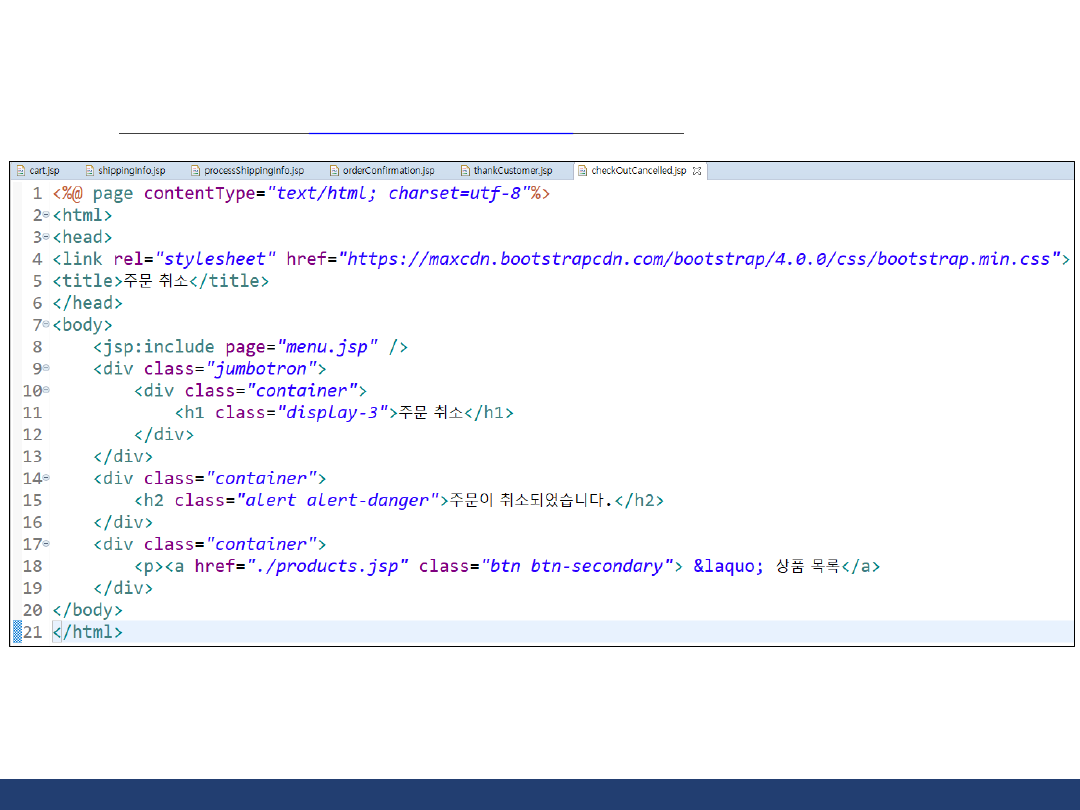Select the processShippingInfo.jsp tab

pyautogui.click(x=253, y=171)
